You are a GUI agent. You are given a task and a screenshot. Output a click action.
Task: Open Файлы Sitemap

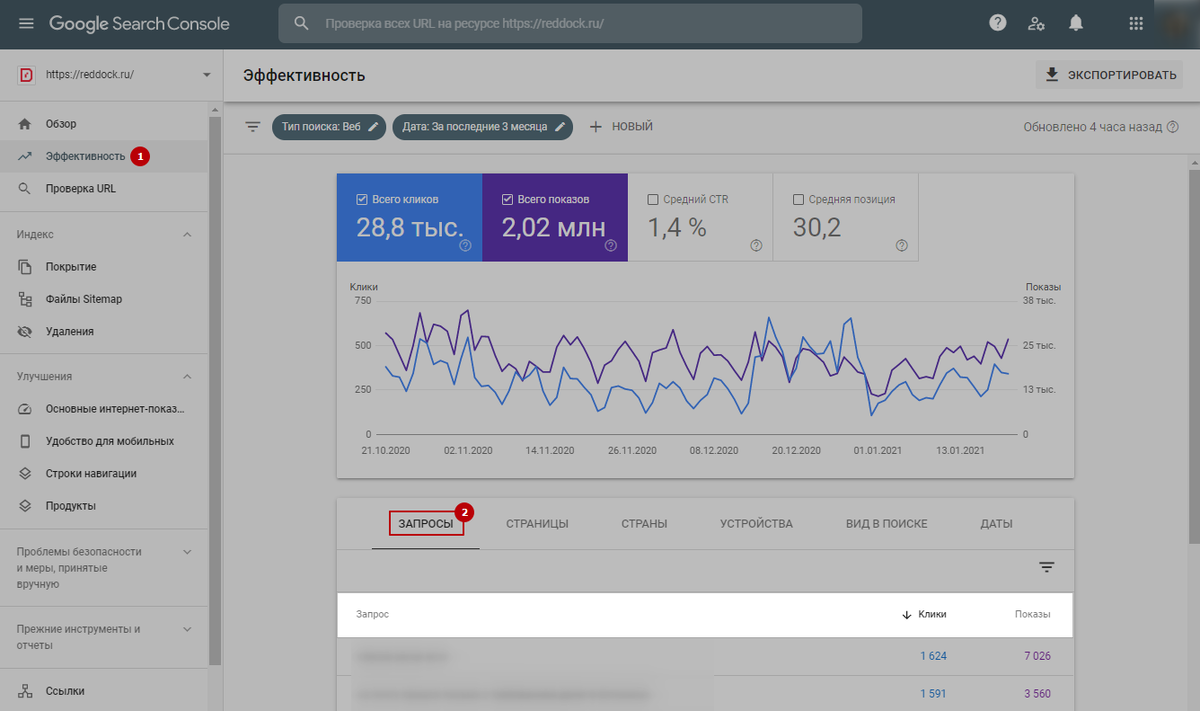pos(104,299)
